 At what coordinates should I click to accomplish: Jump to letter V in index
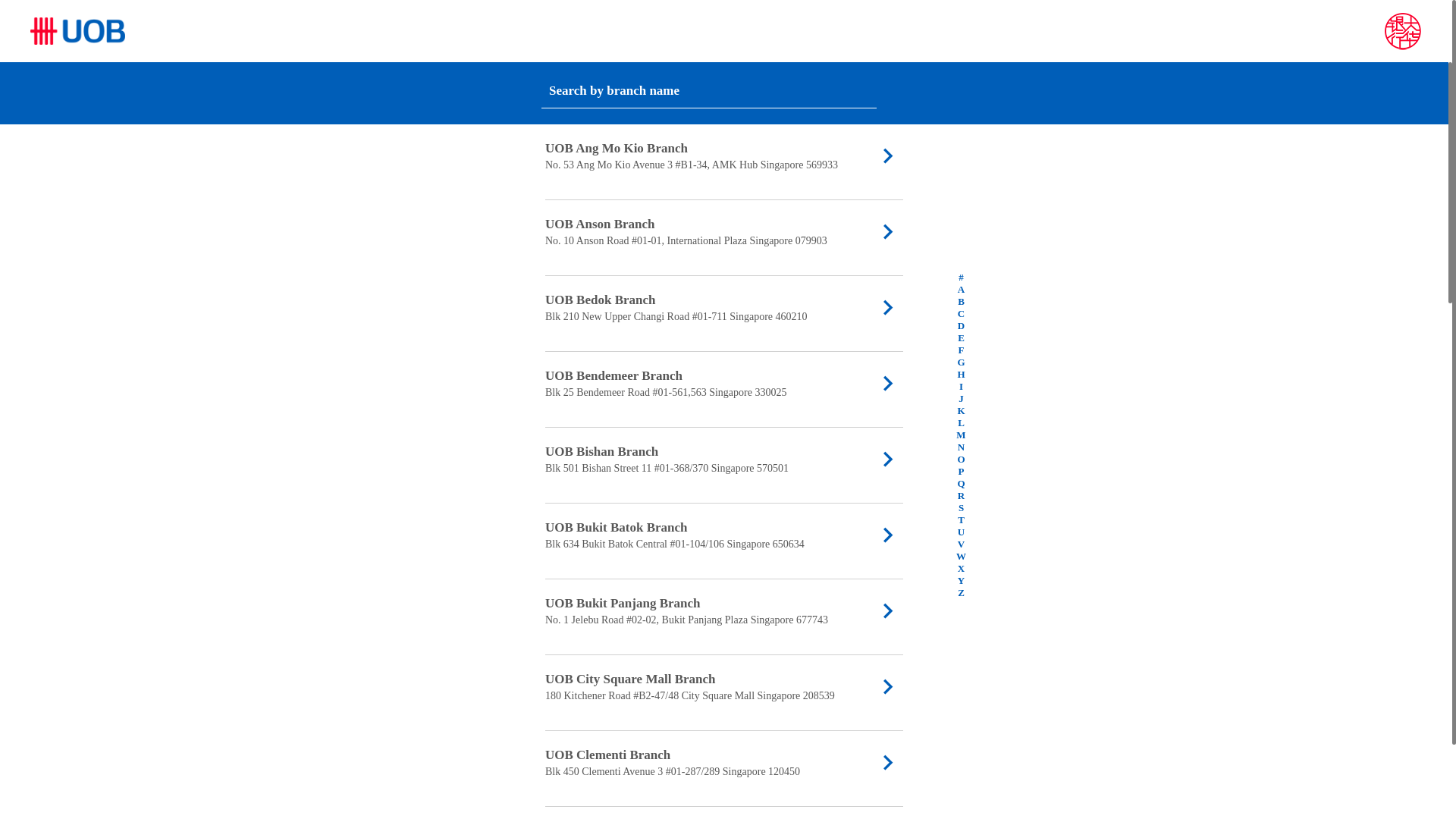pyautogui.click(x=961, y=544)
